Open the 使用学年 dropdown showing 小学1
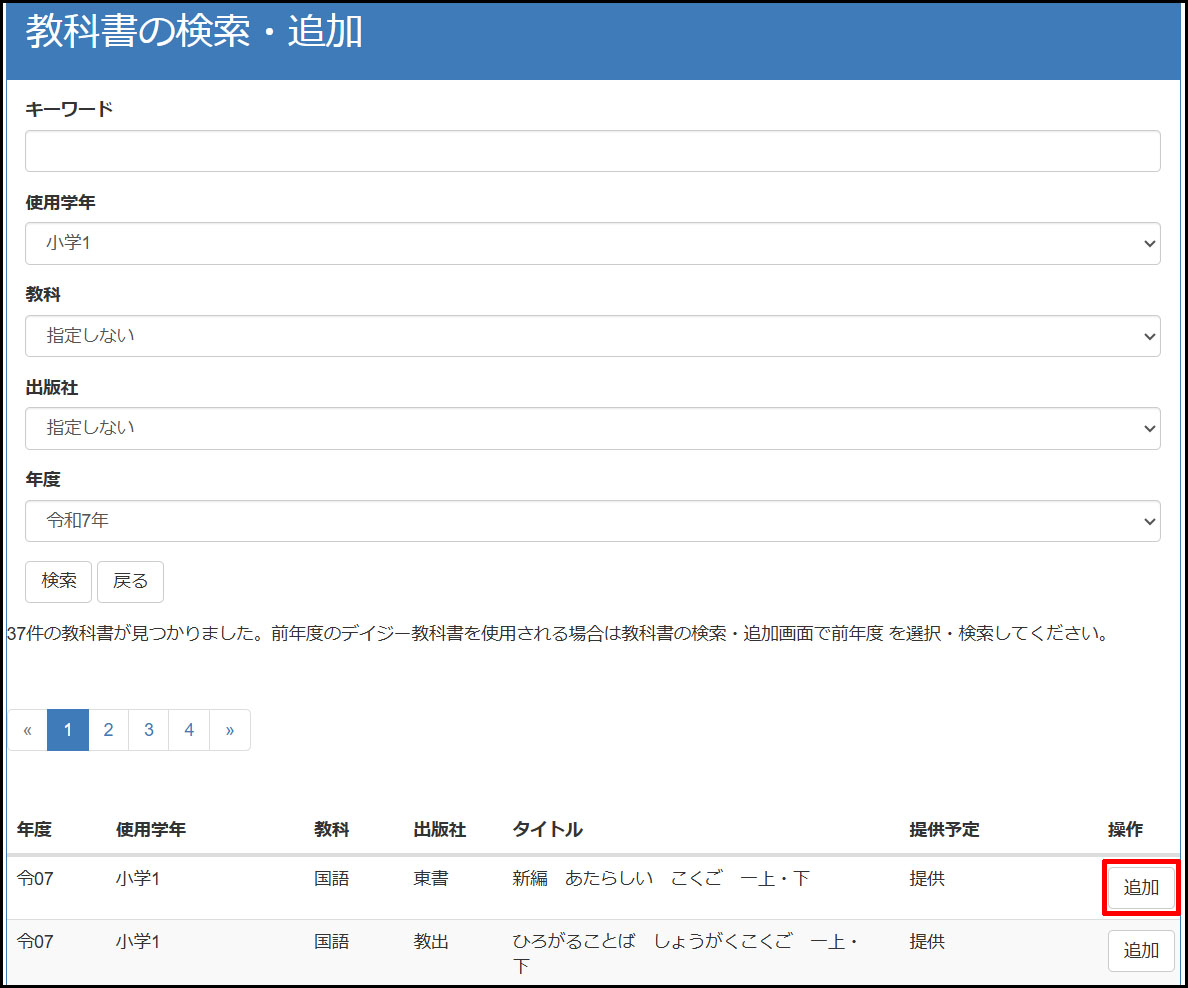Screen dimensions: 1188x988 pos(592,243)
